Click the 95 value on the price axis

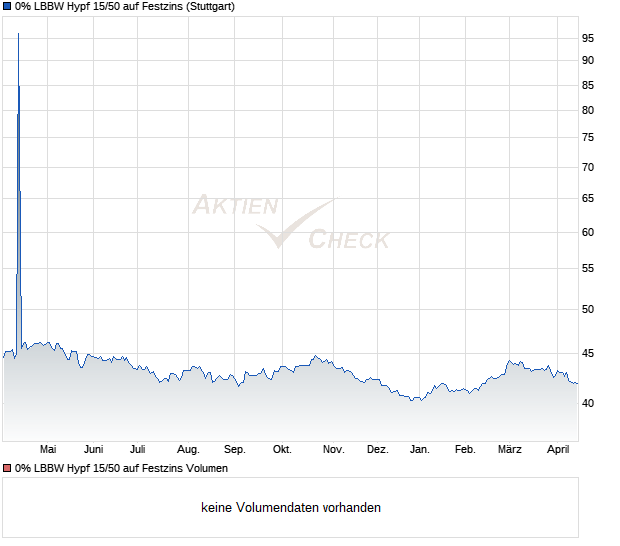coord(588,38)
